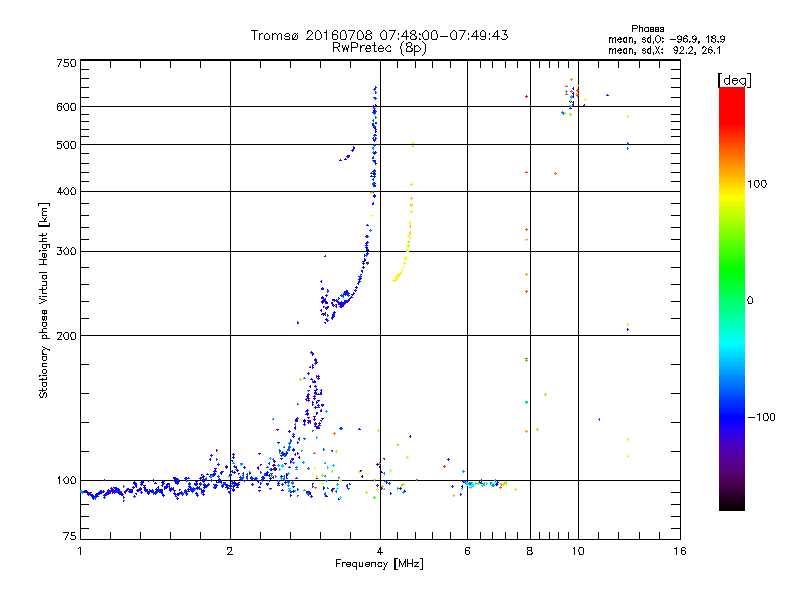Click the y-axis tick label '100'
The width and height of the screenshot is (800, 600).
(67, 480)
